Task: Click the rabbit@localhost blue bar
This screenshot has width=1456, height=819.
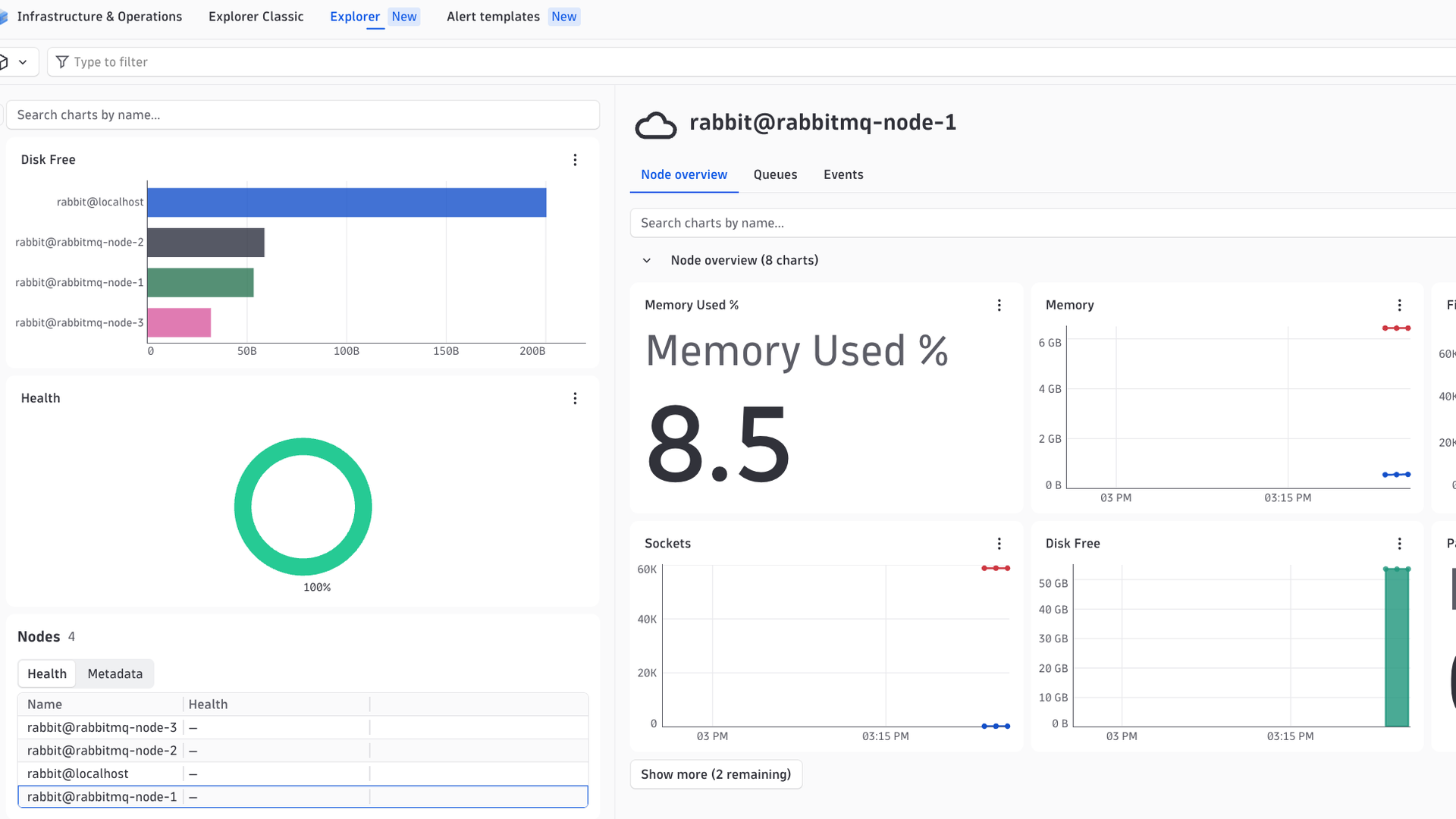Action: tap(347, 202)
